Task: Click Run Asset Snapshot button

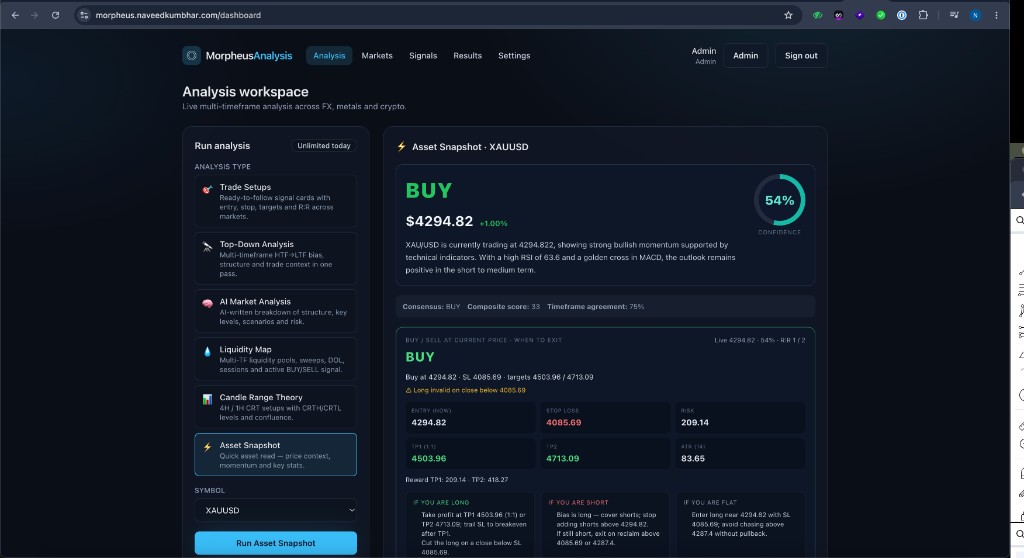Action: click(276, 543)
